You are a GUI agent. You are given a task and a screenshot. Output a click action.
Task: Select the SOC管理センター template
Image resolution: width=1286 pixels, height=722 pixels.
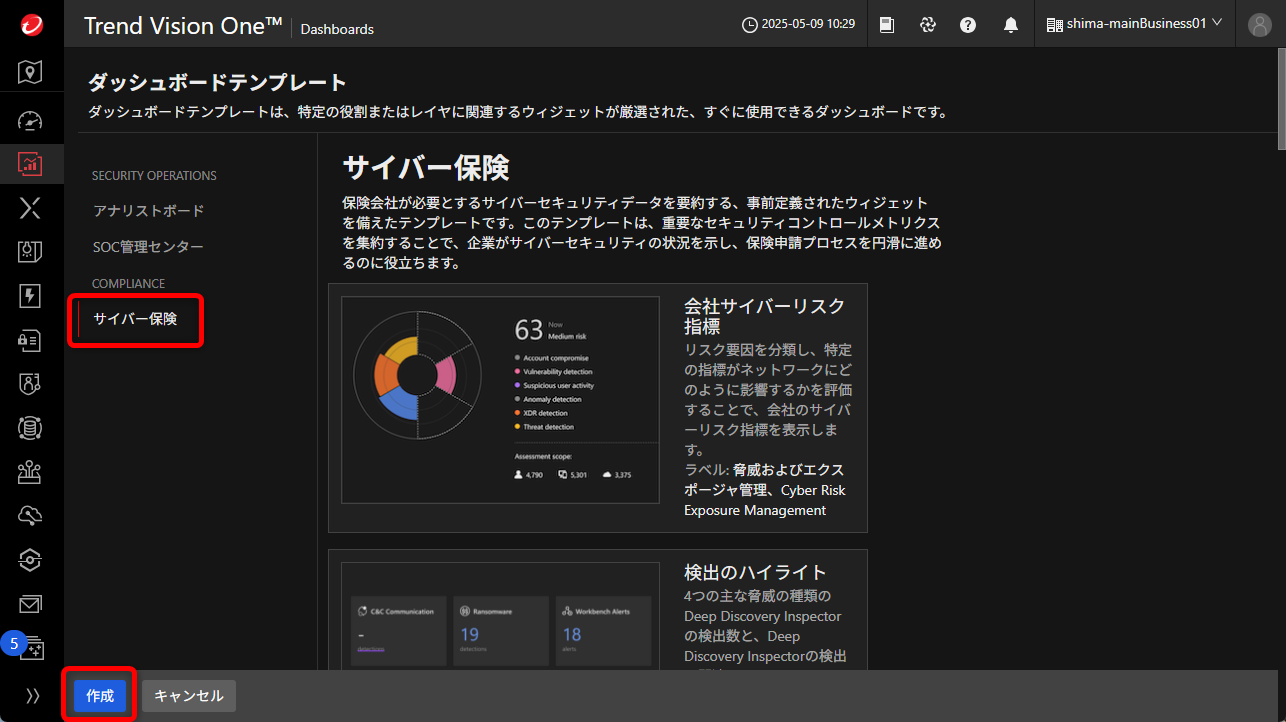click(148, 247)
